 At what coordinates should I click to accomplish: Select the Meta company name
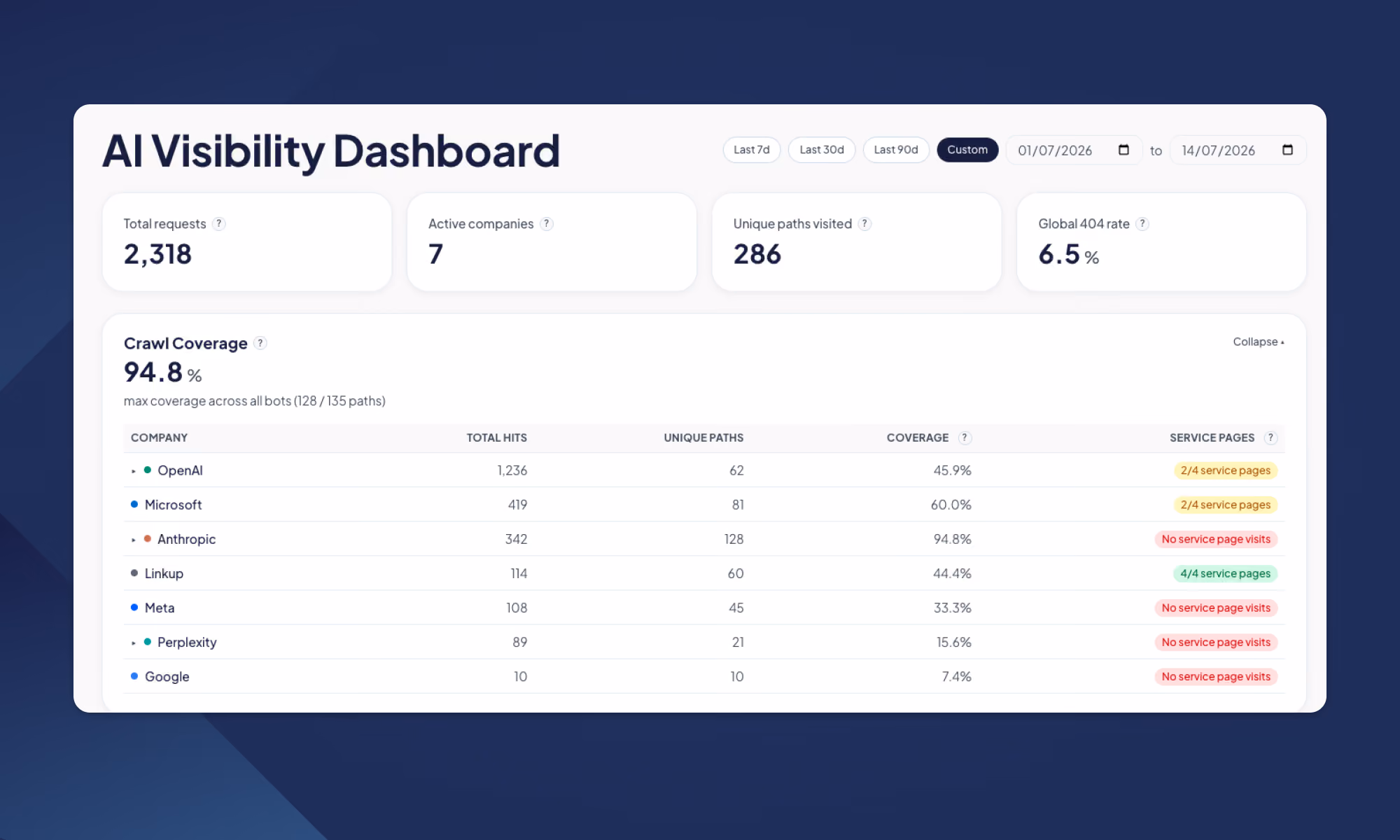(160, 608)
